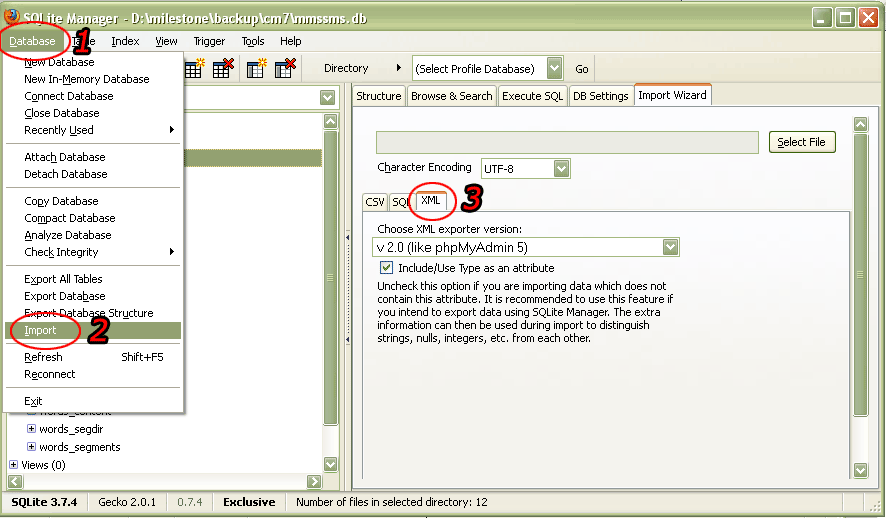Click the tree panel scroll-right arrow

pos(314,481)
